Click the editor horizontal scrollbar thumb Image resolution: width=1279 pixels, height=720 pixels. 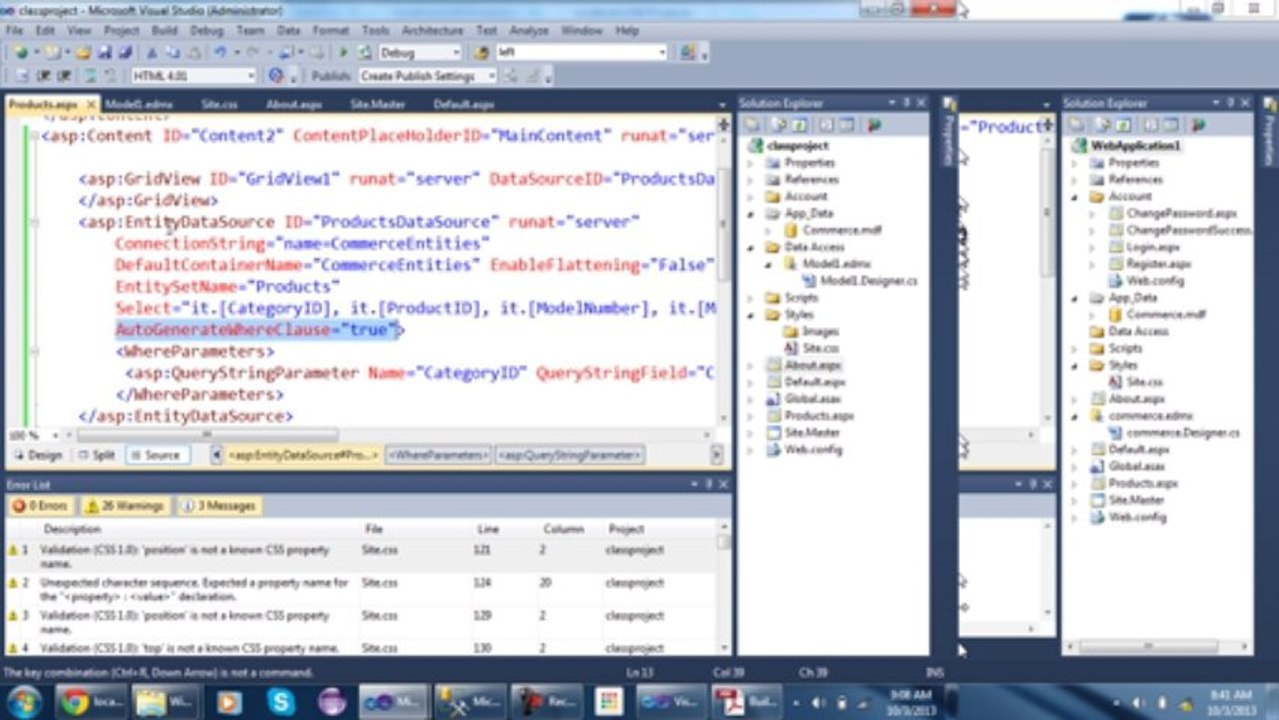207,436
